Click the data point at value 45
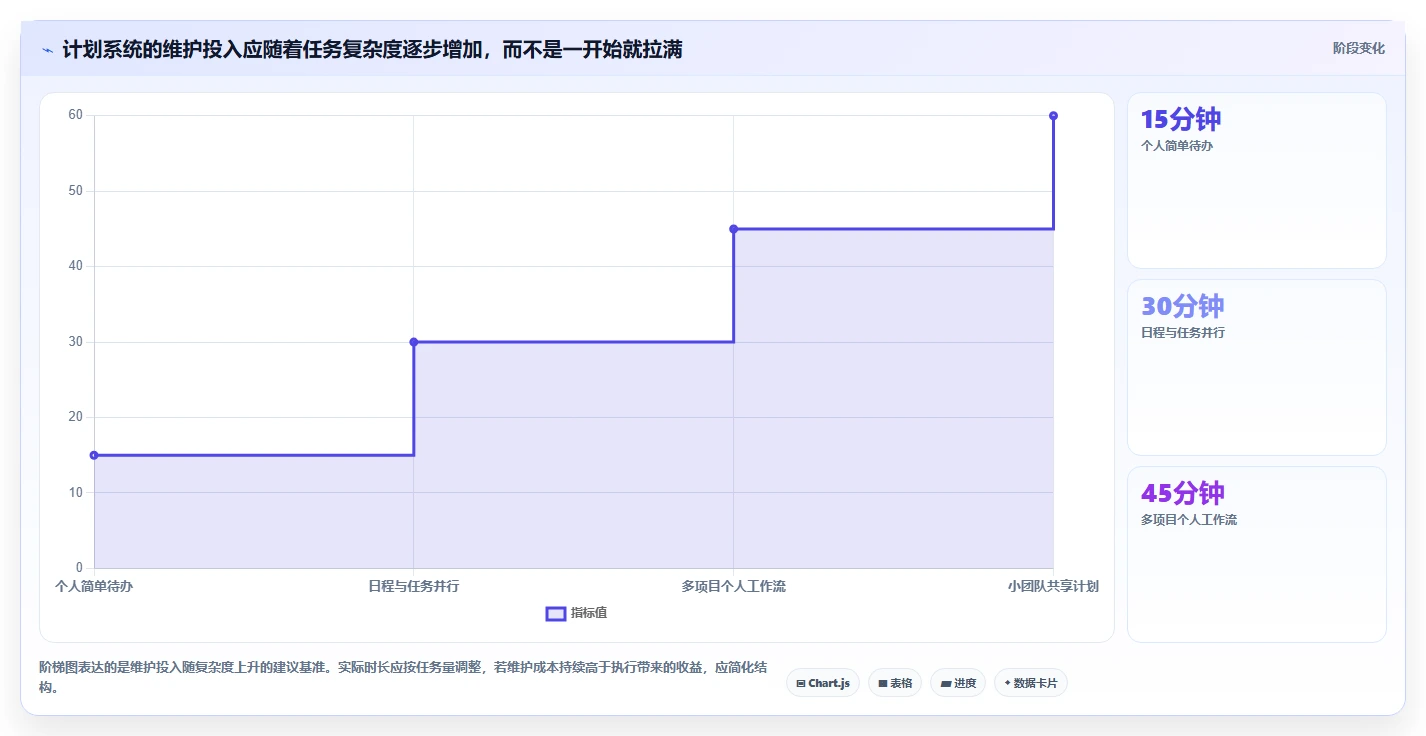Screen dimensions: 1426x736 pyautogui.click(x=734, y=229)
